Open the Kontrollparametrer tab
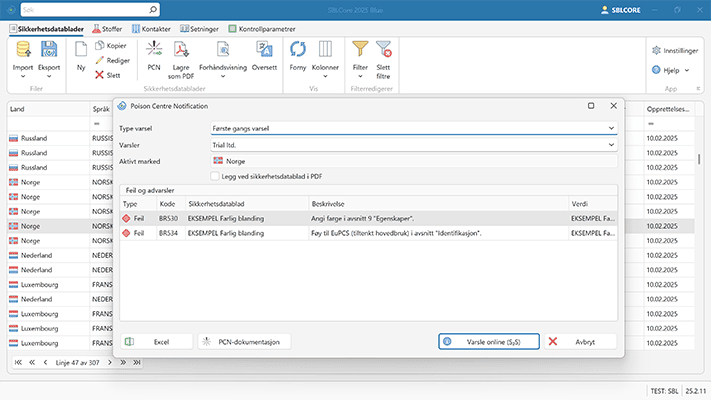This screenshot has width=711, height=400. click(x=263, y=29)
